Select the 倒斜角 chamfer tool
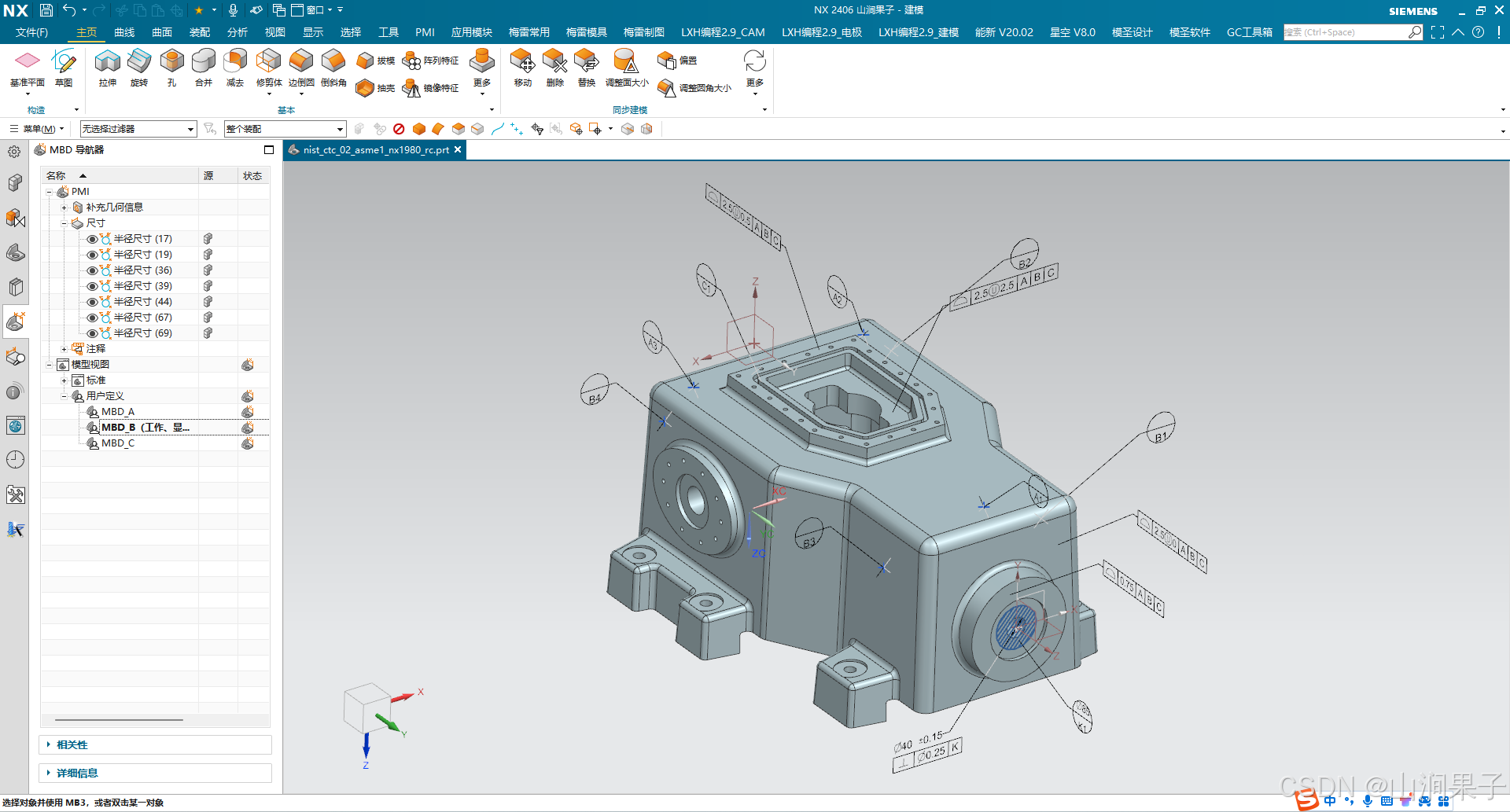 pyautogui.click(x=333, y=68)
